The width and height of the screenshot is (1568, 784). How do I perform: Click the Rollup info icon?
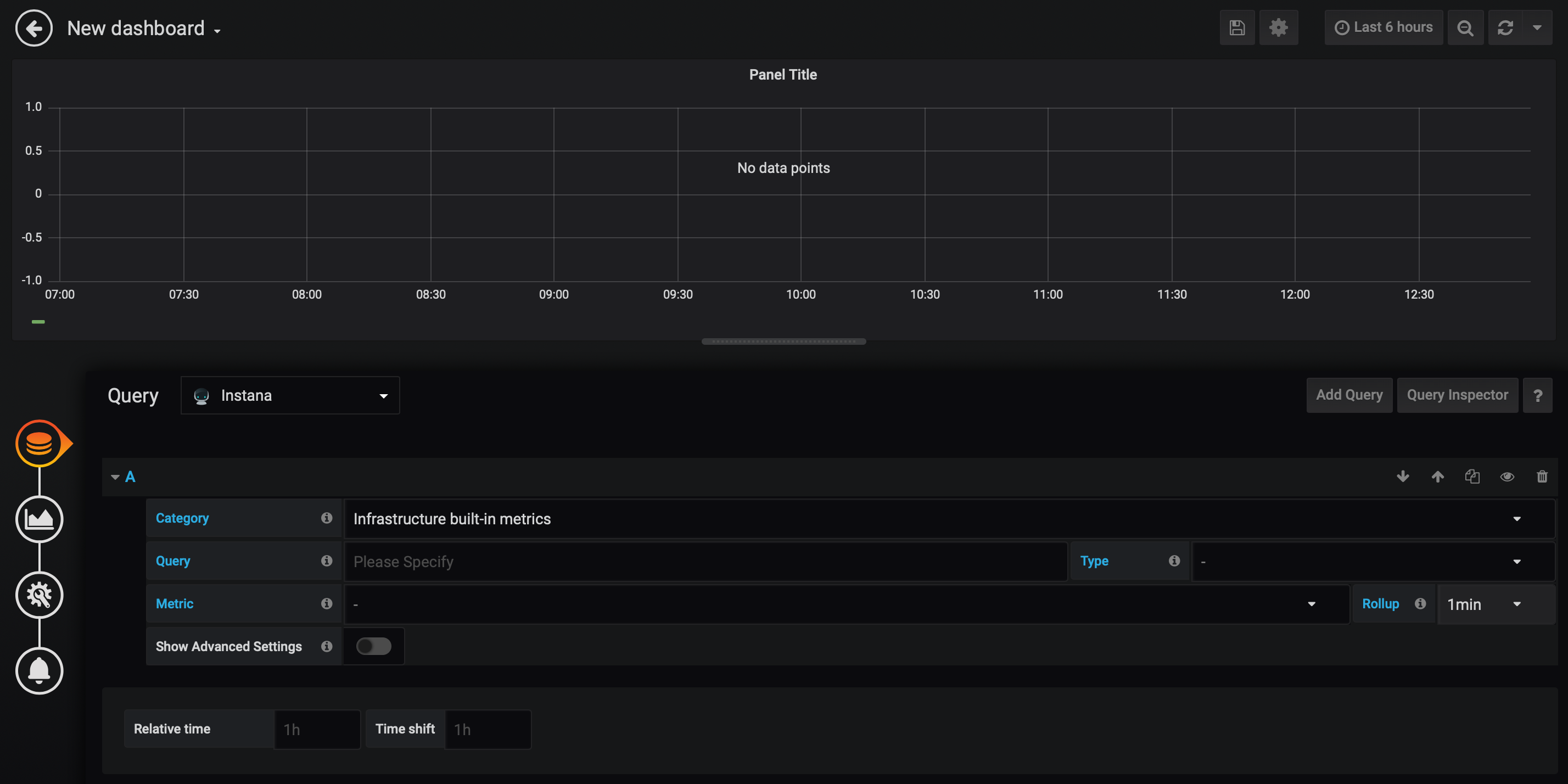click(x=1420, y=603)
